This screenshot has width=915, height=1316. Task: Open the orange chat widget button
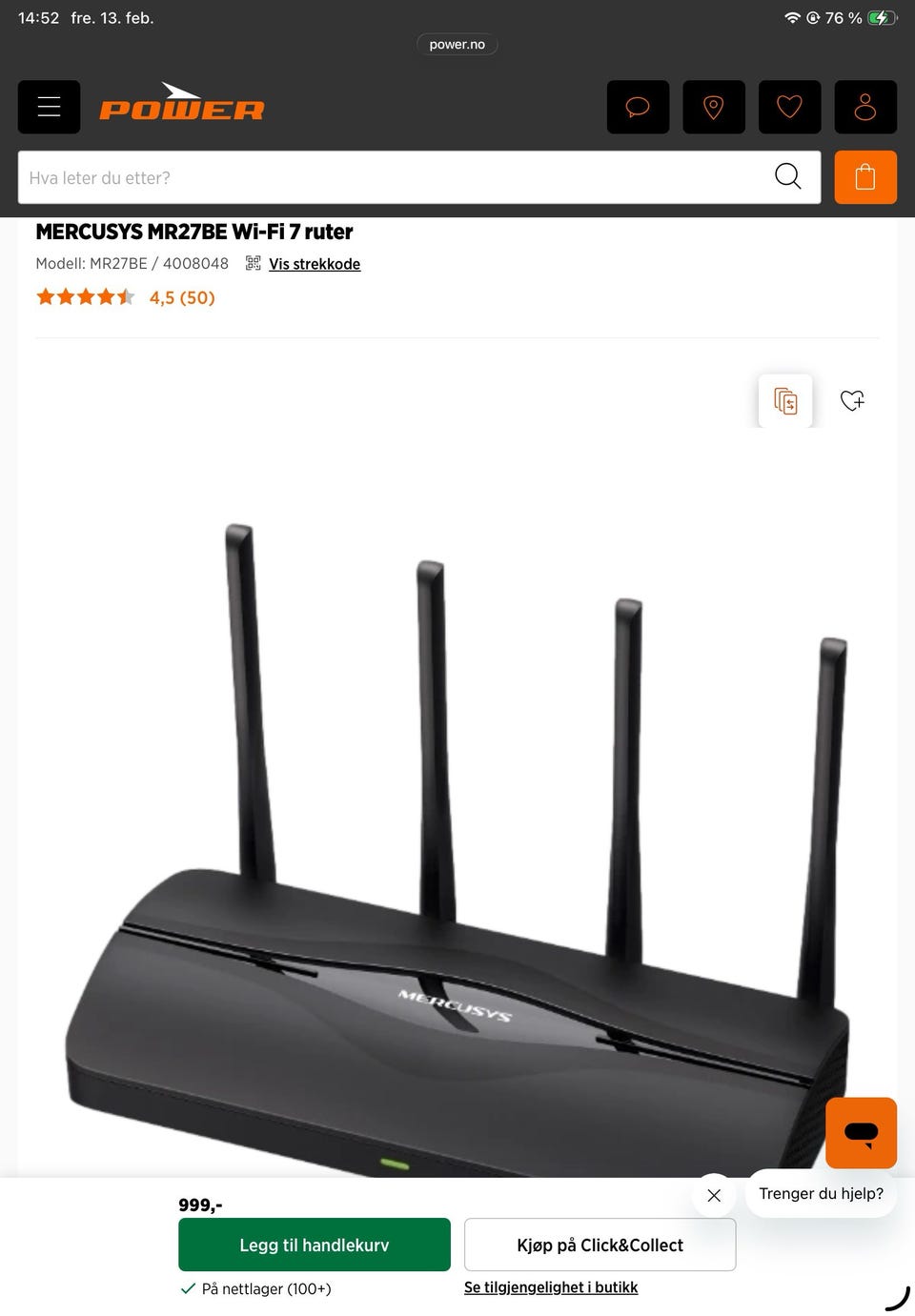[x=862, y=1133]
